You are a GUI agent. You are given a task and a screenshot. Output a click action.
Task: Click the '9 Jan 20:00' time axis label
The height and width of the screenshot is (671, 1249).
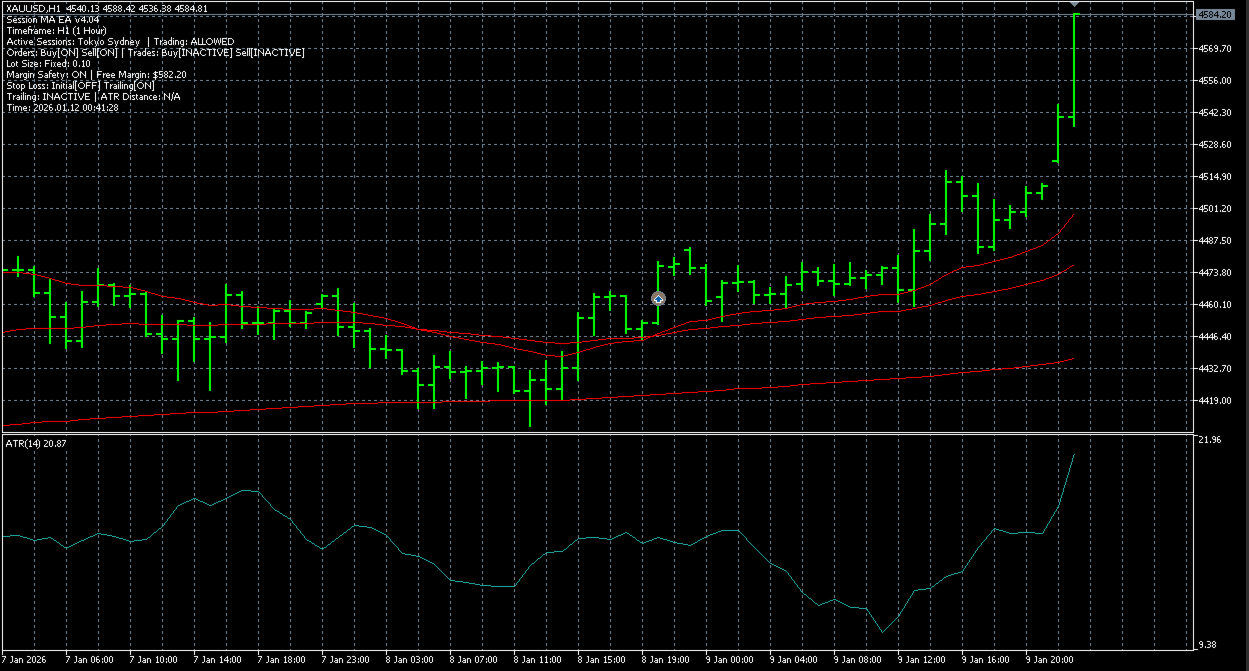(1050, 660)
